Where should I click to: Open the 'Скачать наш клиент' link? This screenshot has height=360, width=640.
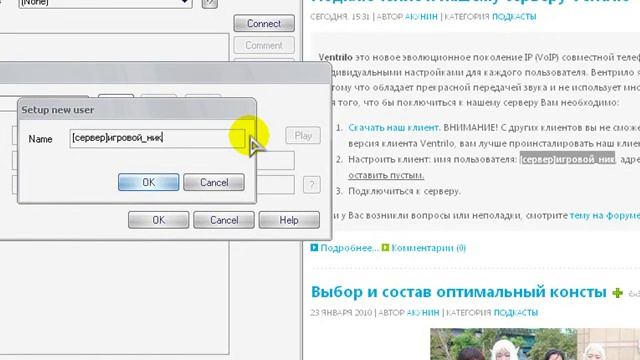point(394,128)
